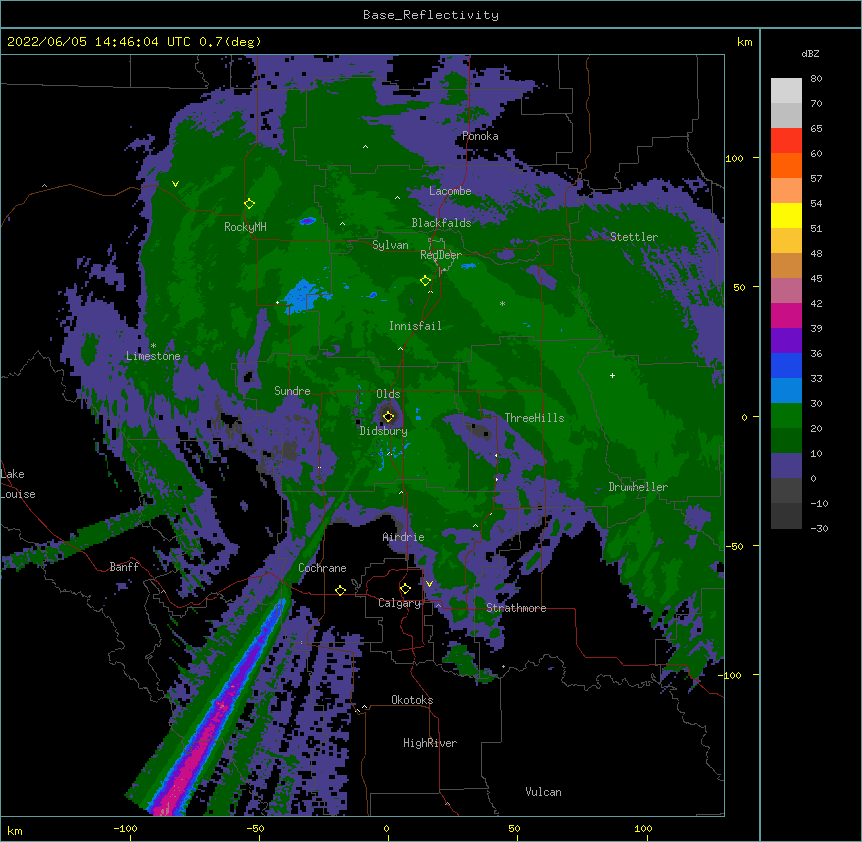Click the Vulcan label
The height and width of the screenshot is (842, 862).
coord(543,792)
